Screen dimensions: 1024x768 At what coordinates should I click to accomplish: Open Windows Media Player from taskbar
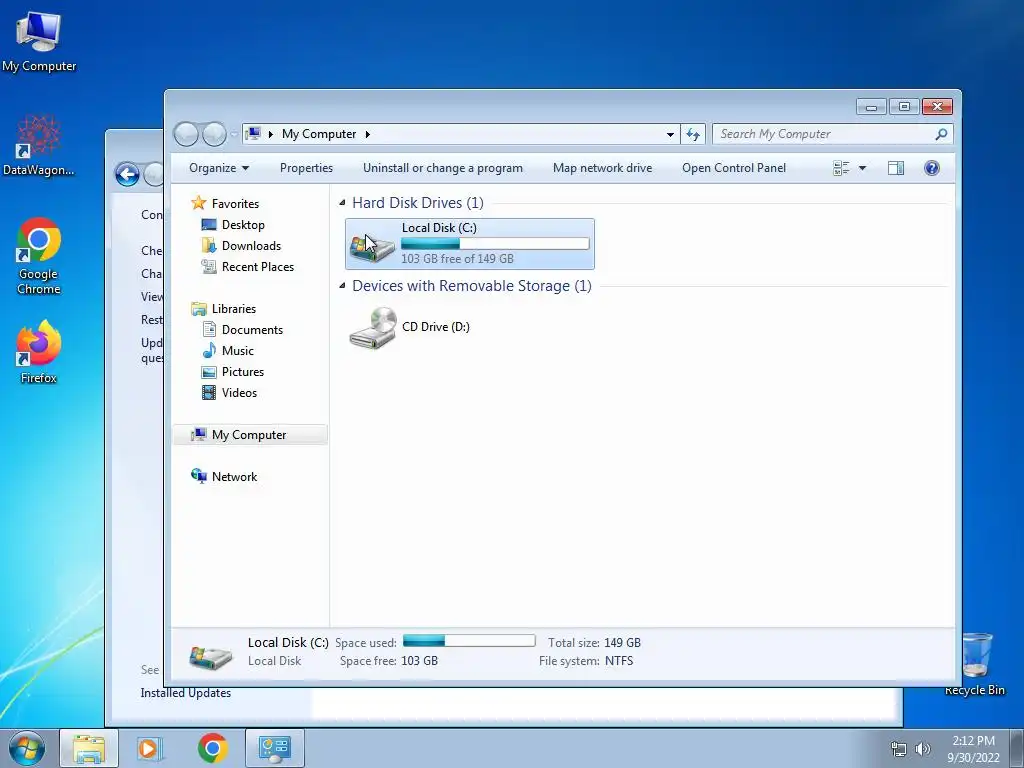pos(150,748)
